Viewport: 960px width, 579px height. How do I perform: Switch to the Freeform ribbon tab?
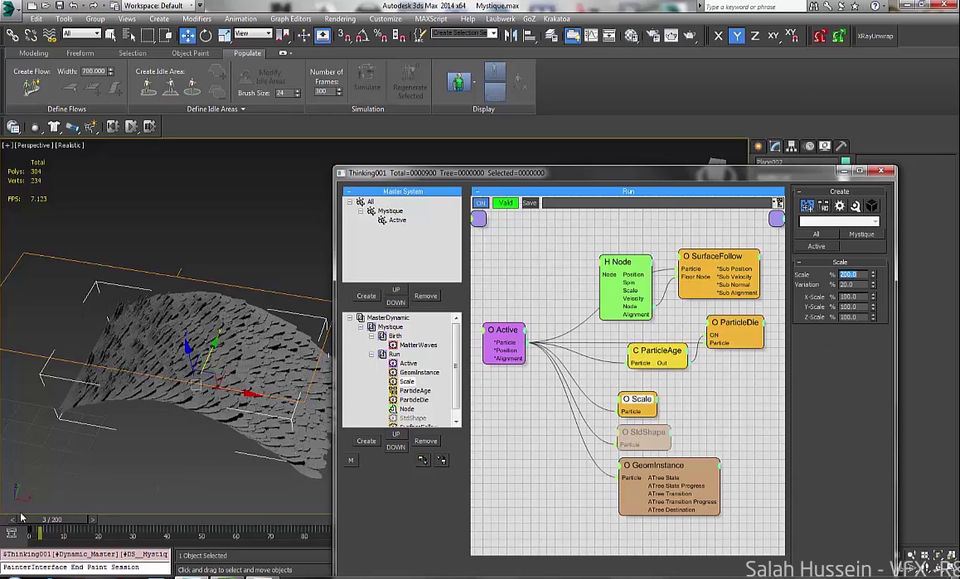point(80,53)
